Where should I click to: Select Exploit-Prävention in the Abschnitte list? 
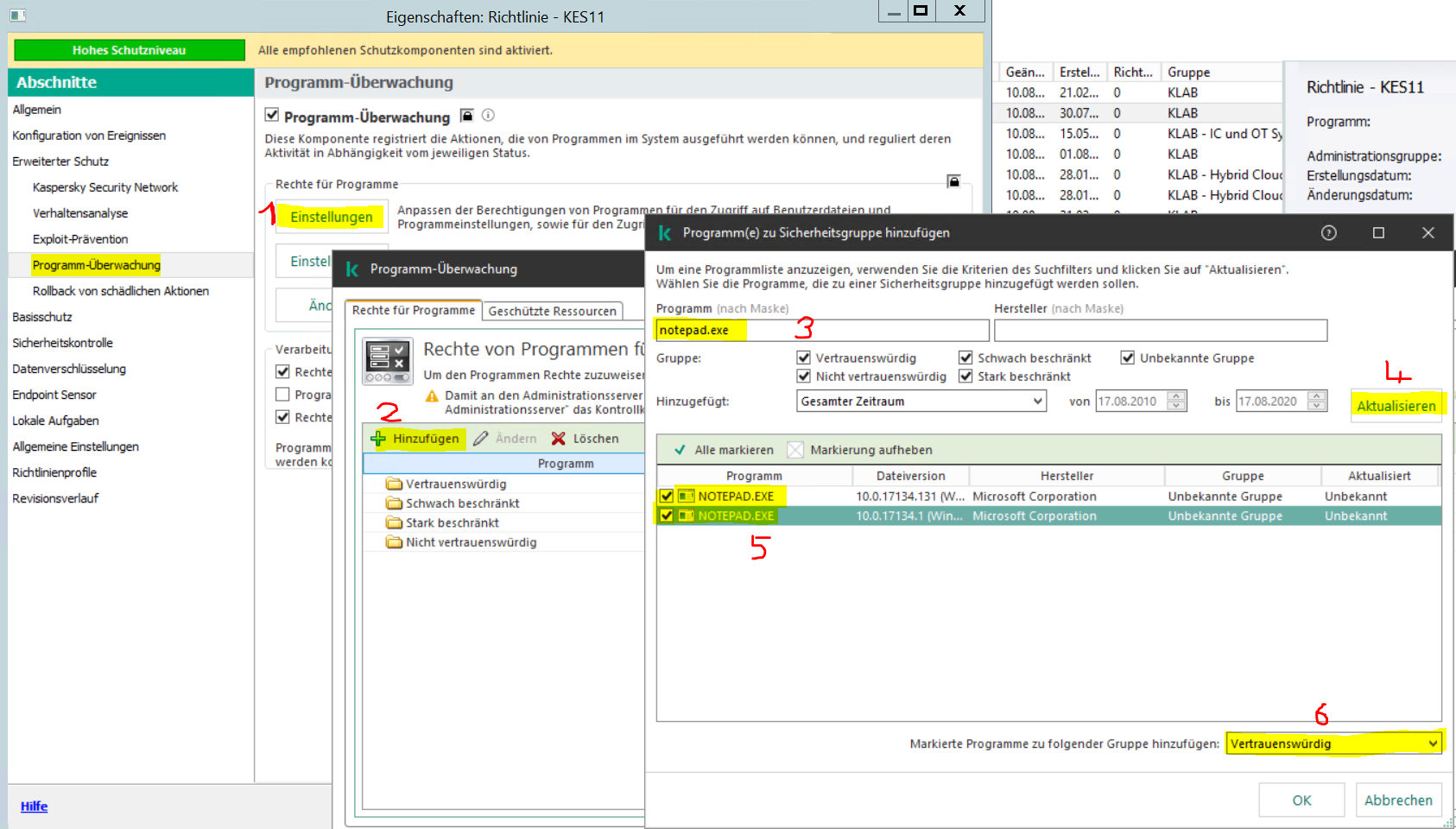coord(80,239)
